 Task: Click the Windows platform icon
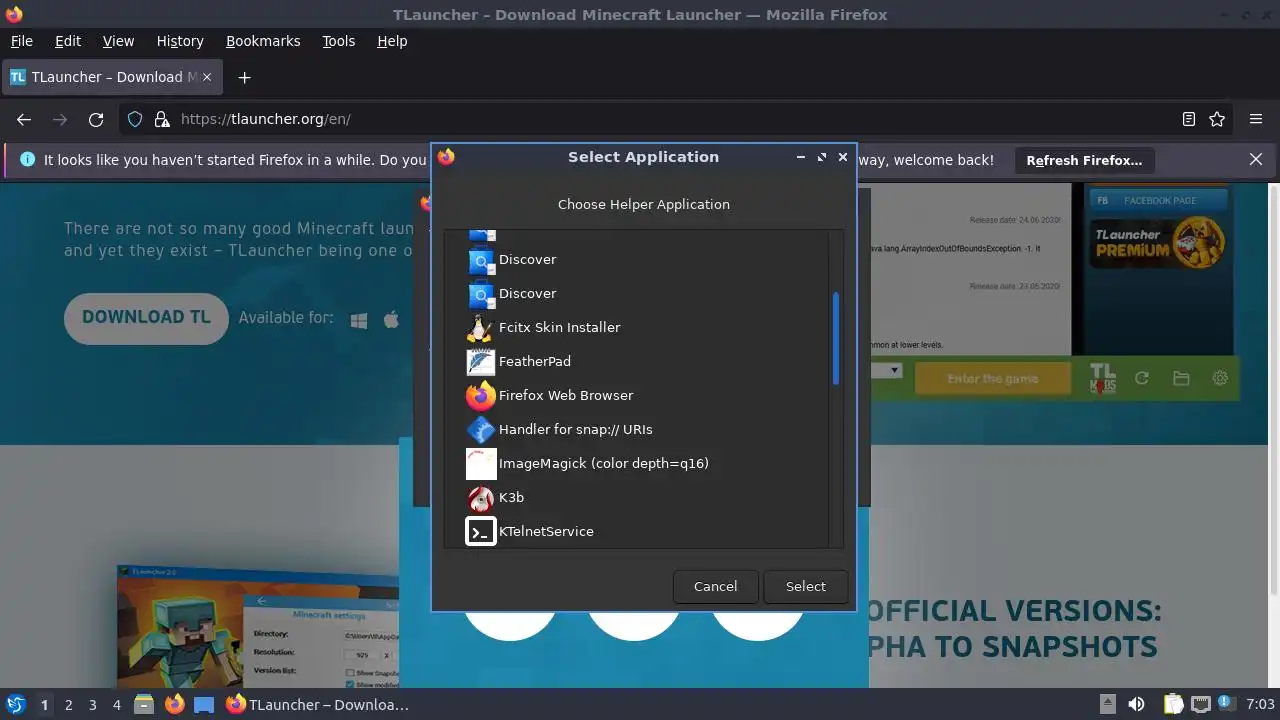click(x=359, y=320)
